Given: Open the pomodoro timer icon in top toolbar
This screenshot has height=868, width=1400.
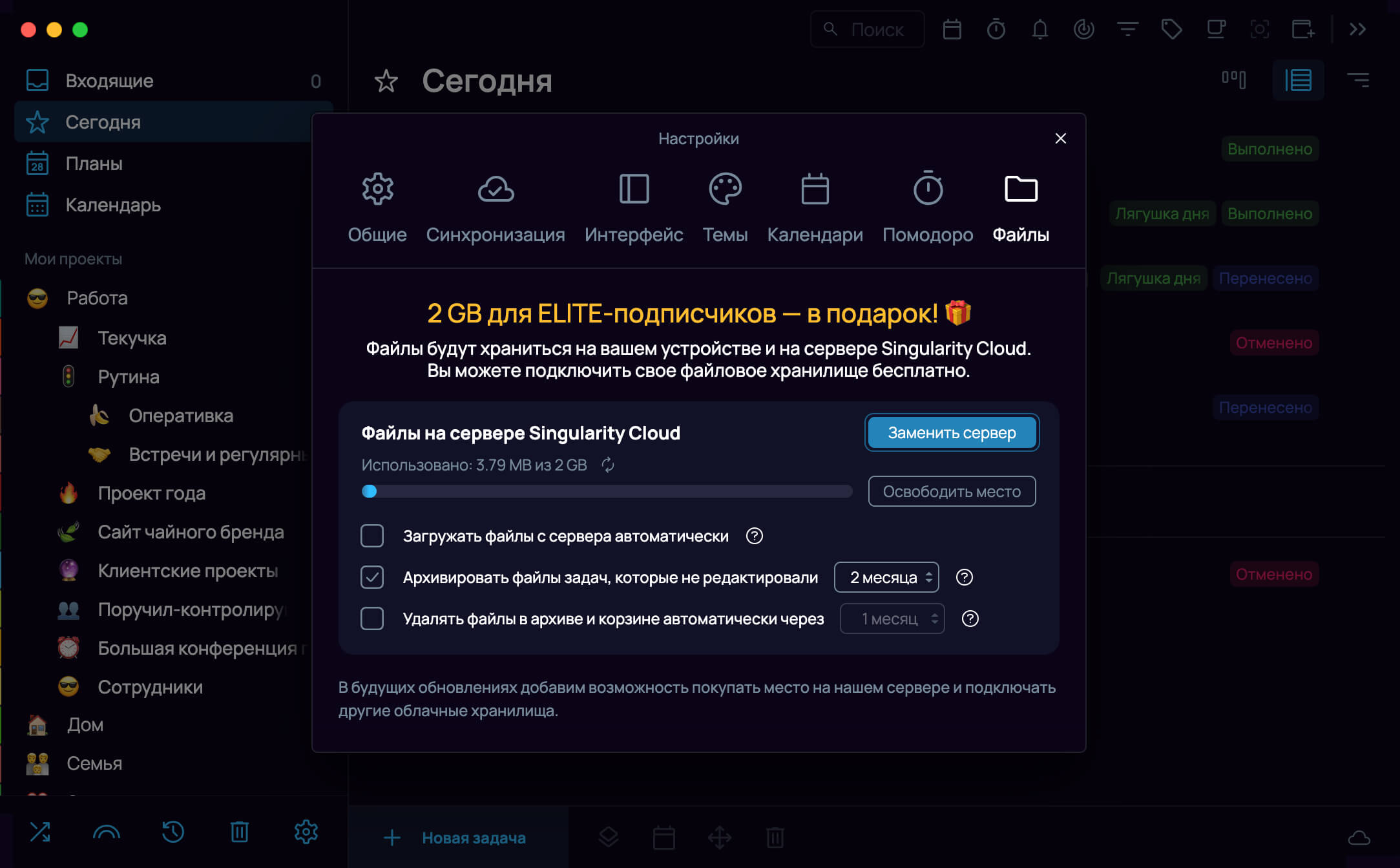Looking at the screenshot, I should click(996, 29).
